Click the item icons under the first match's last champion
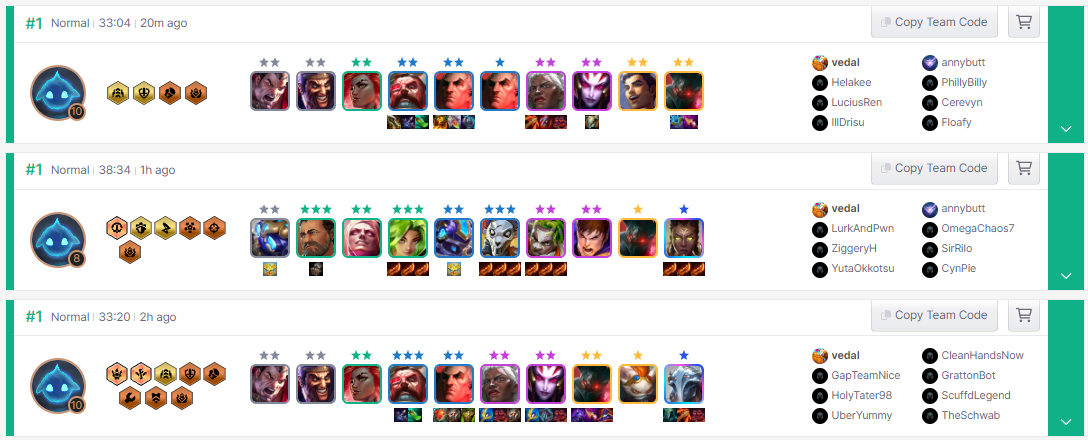 coord(684,122)
